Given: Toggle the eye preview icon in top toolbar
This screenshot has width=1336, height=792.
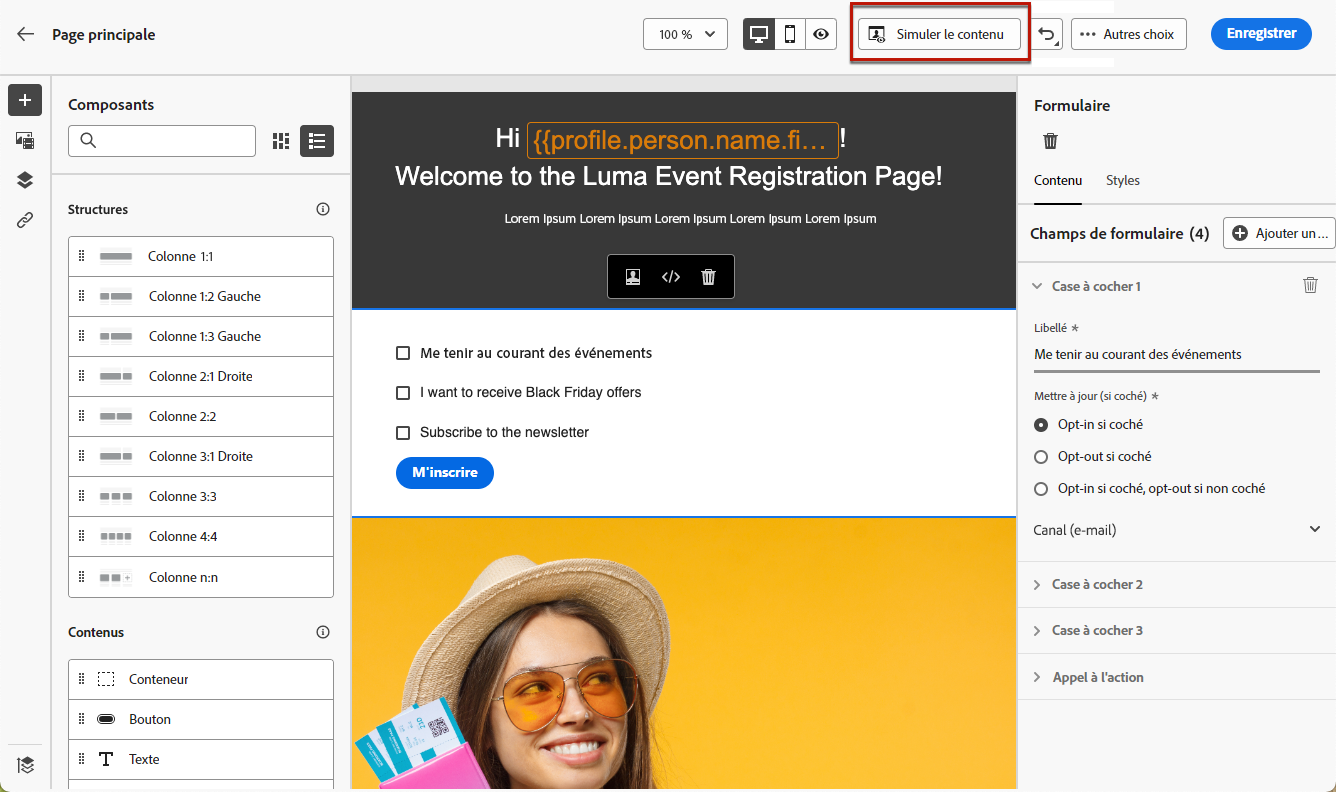Looking at the screenshot, I should (x=821, y=34).
